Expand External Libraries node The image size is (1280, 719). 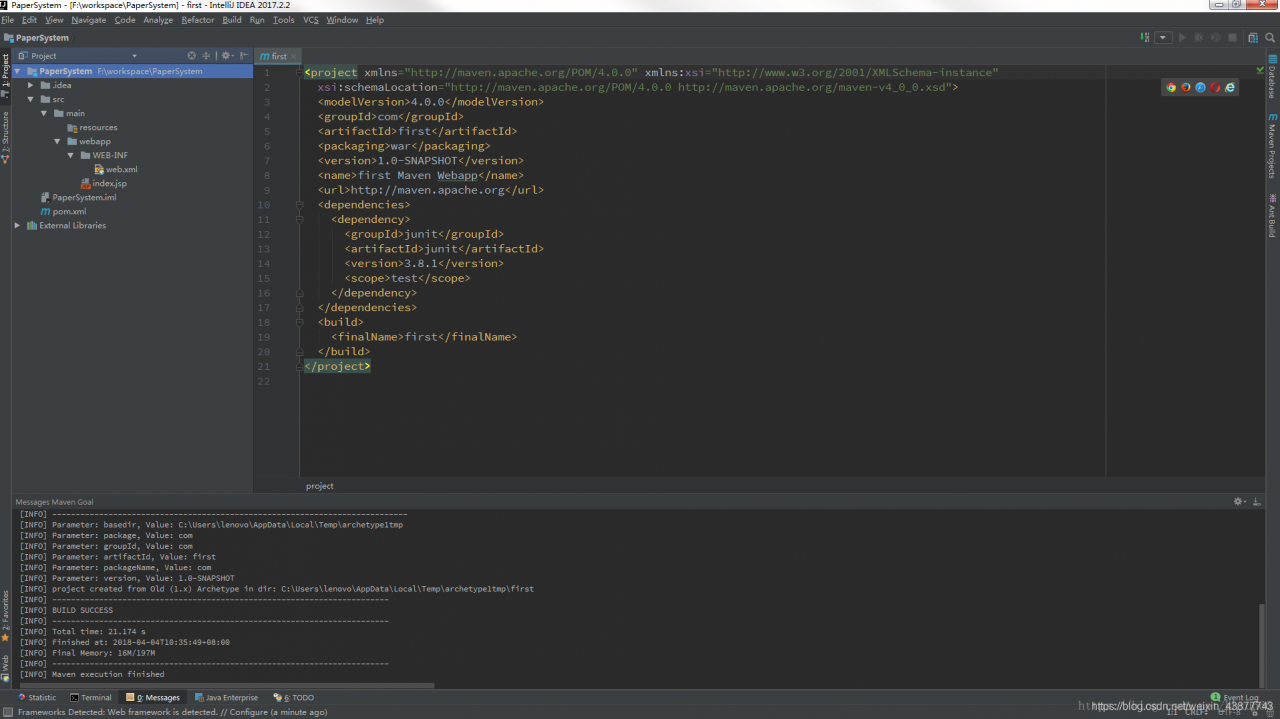coord(18,225)
